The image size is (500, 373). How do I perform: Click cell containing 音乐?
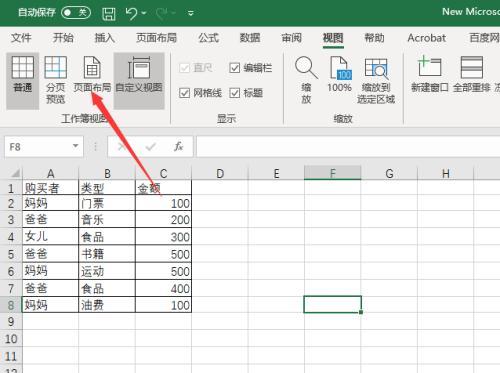[x=107, y=220]
